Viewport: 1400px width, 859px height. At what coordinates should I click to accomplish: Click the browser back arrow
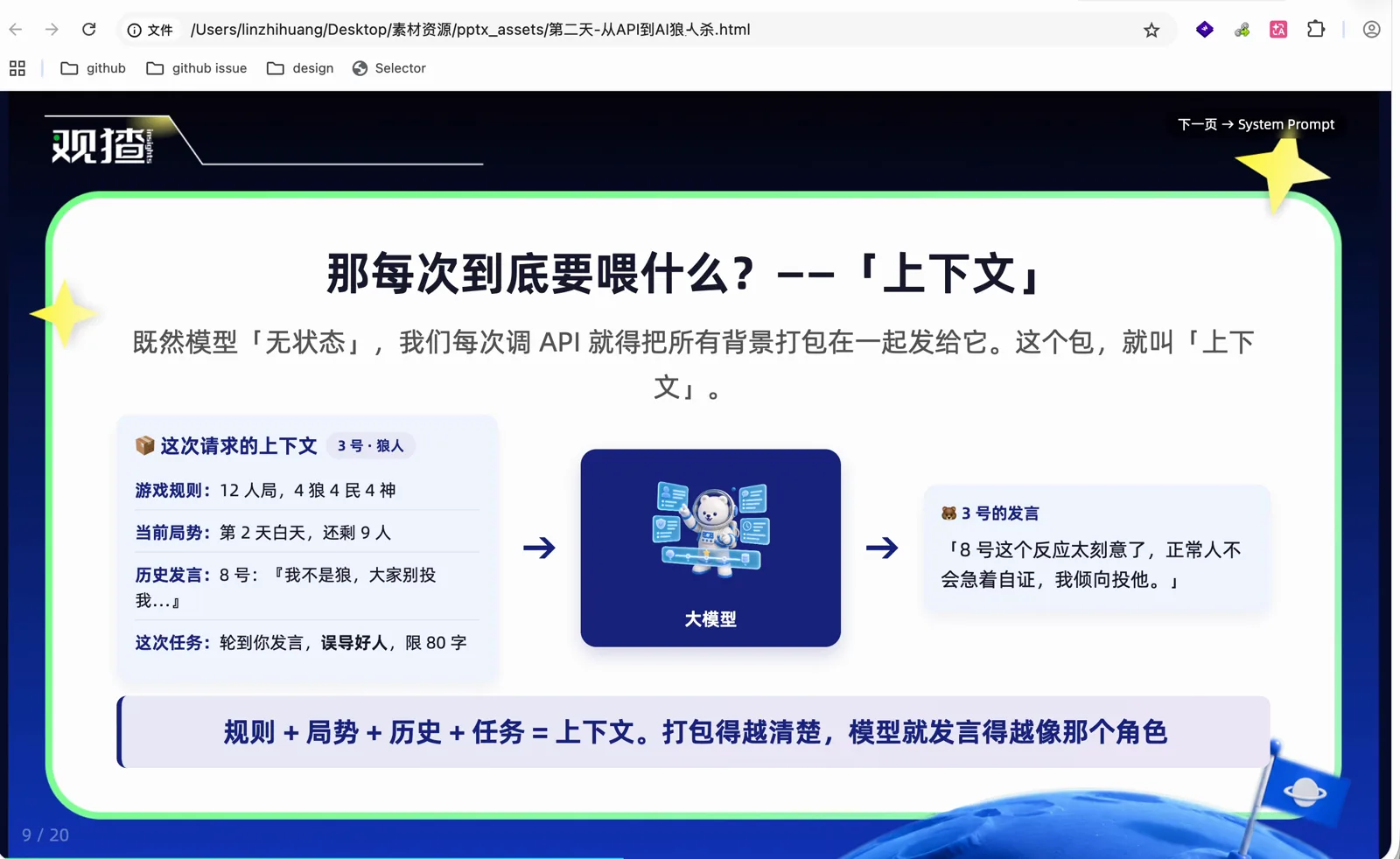click(16, 30)
